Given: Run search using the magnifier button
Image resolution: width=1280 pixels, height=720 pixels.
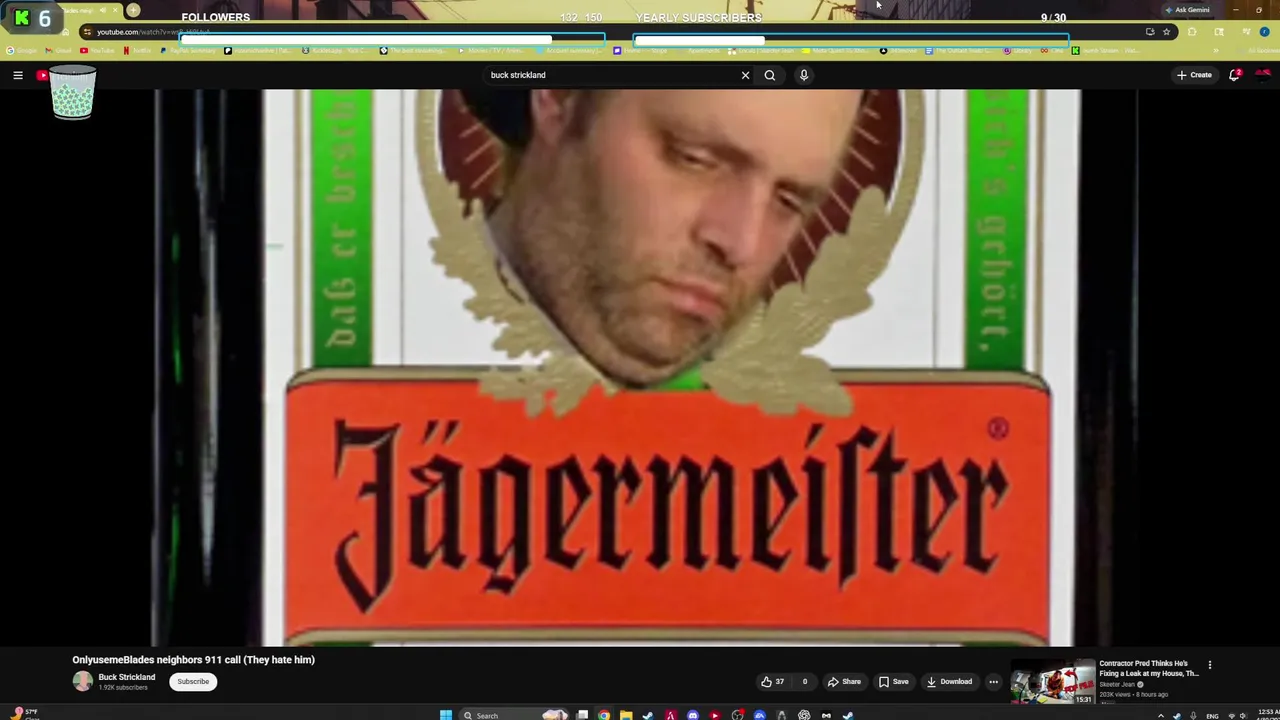Looking at the screenshot, I should (x=770, y=75).
